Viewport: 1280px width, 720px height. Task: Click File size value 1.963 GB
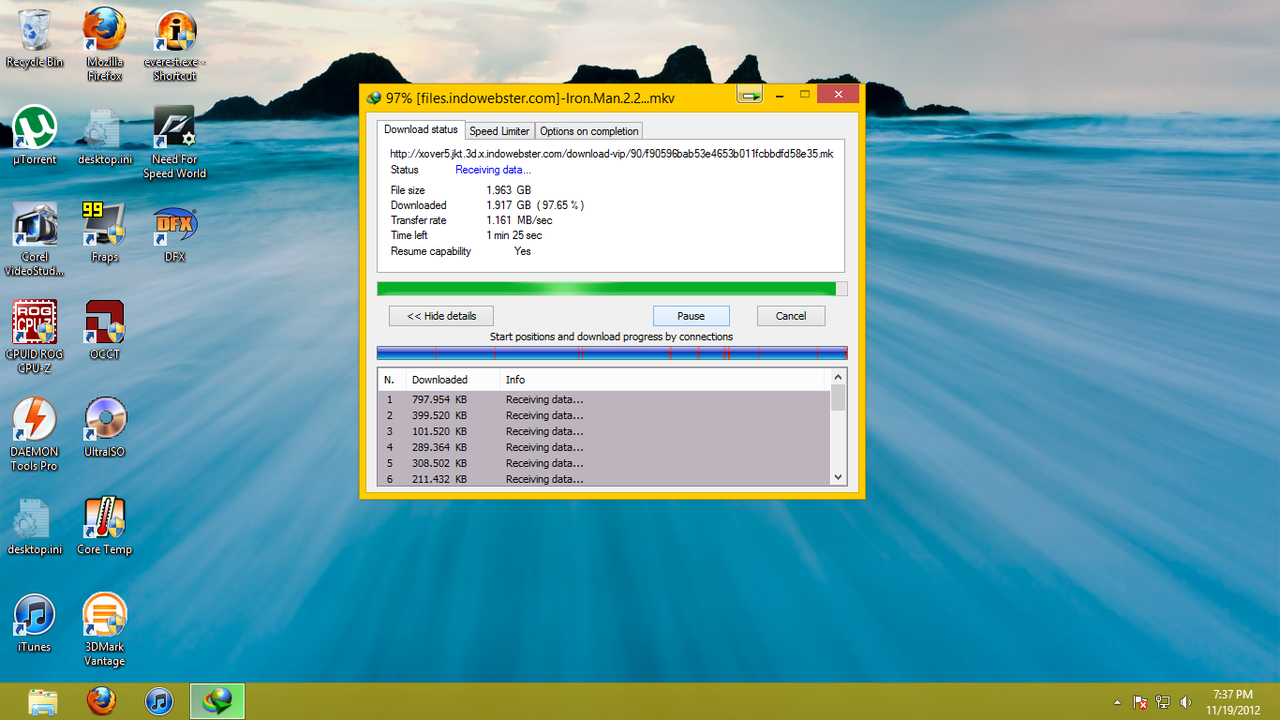point(509,190)
